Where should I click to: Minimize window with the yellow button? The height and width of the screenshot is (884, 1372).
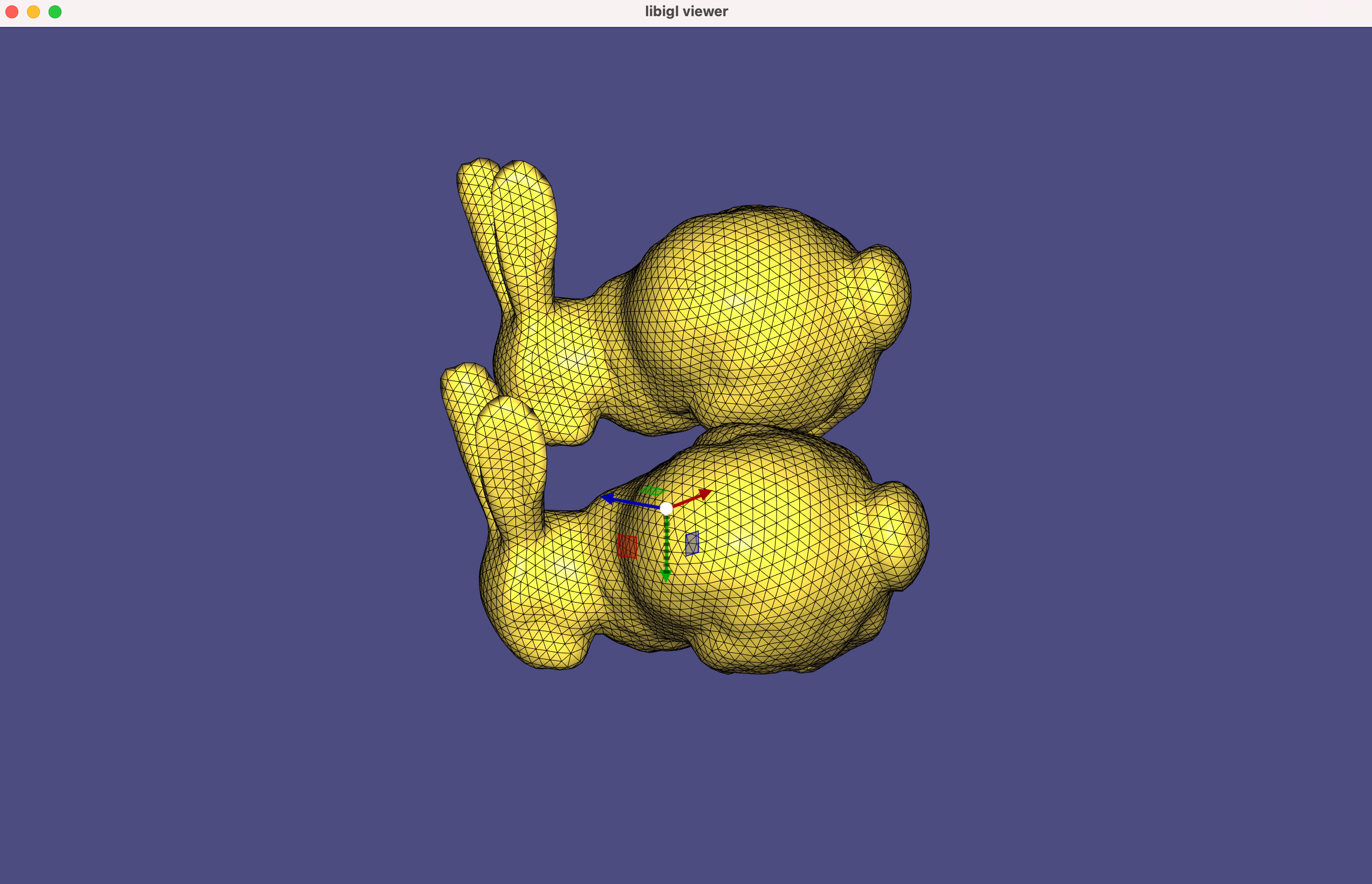tap(33, 11)
